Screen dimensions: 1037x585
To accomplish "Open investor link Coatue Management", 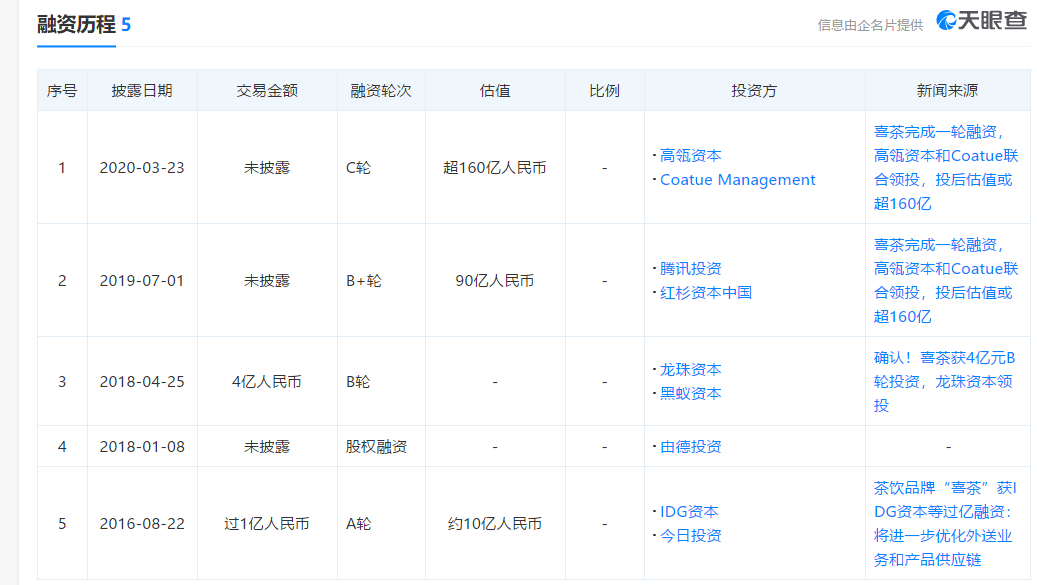I will (737, 180).
